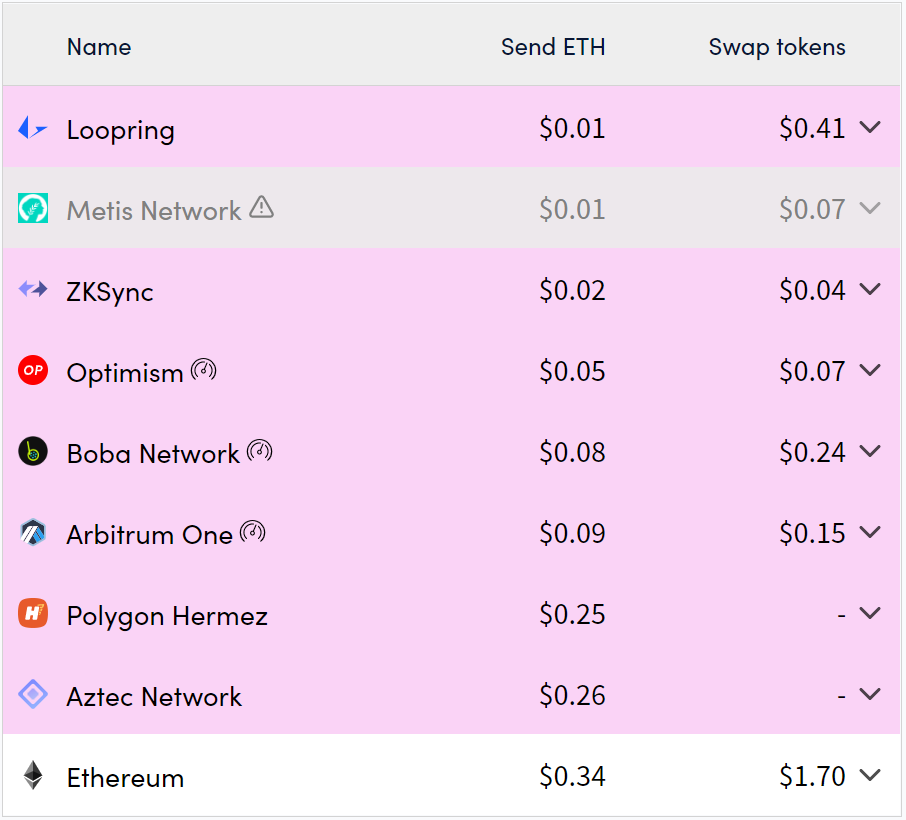
Task: Click the warning triangle beside Metis Network
Action: coord(261,207)
